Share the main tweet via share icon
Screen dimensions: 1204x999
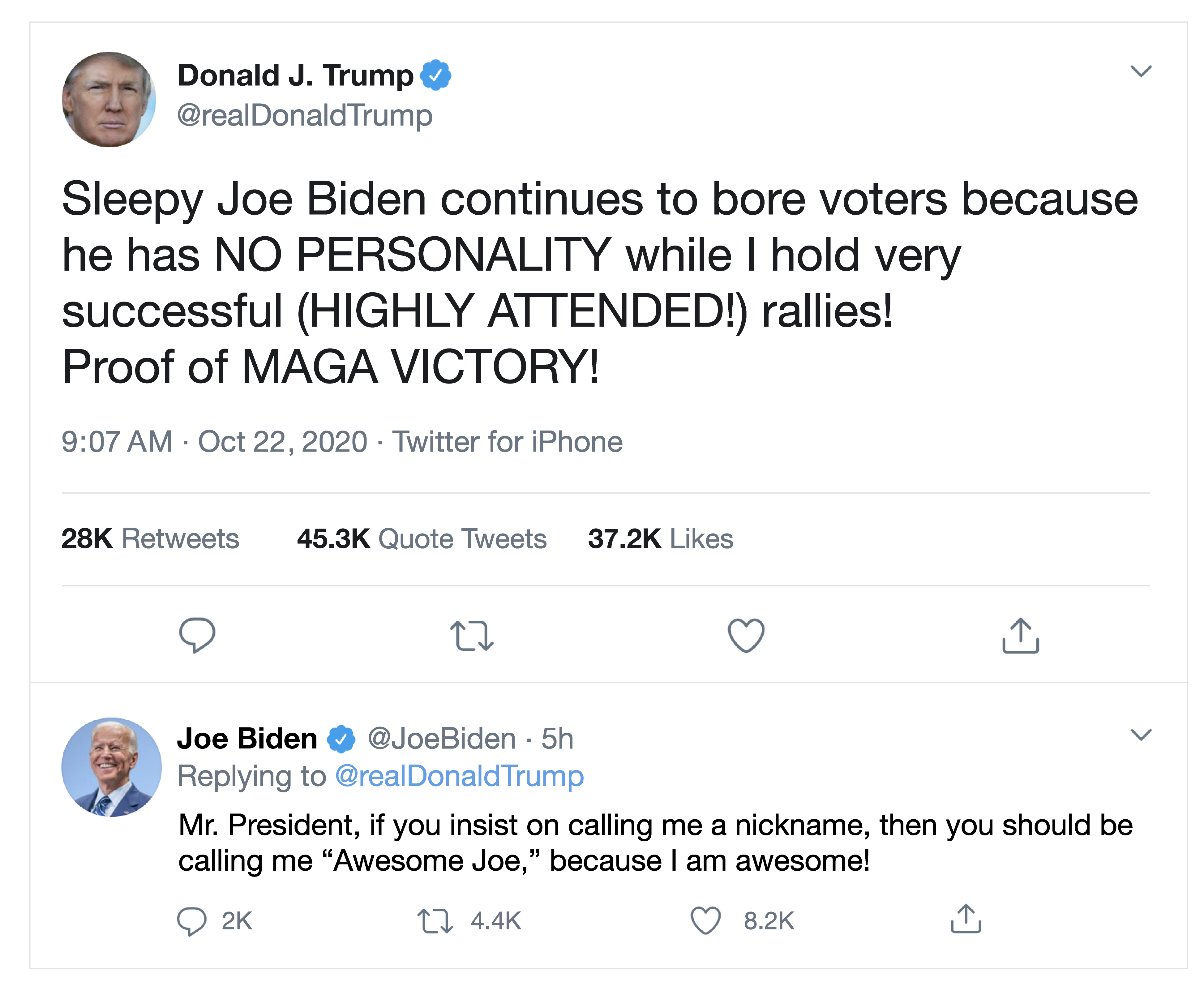coord(1021,635)
